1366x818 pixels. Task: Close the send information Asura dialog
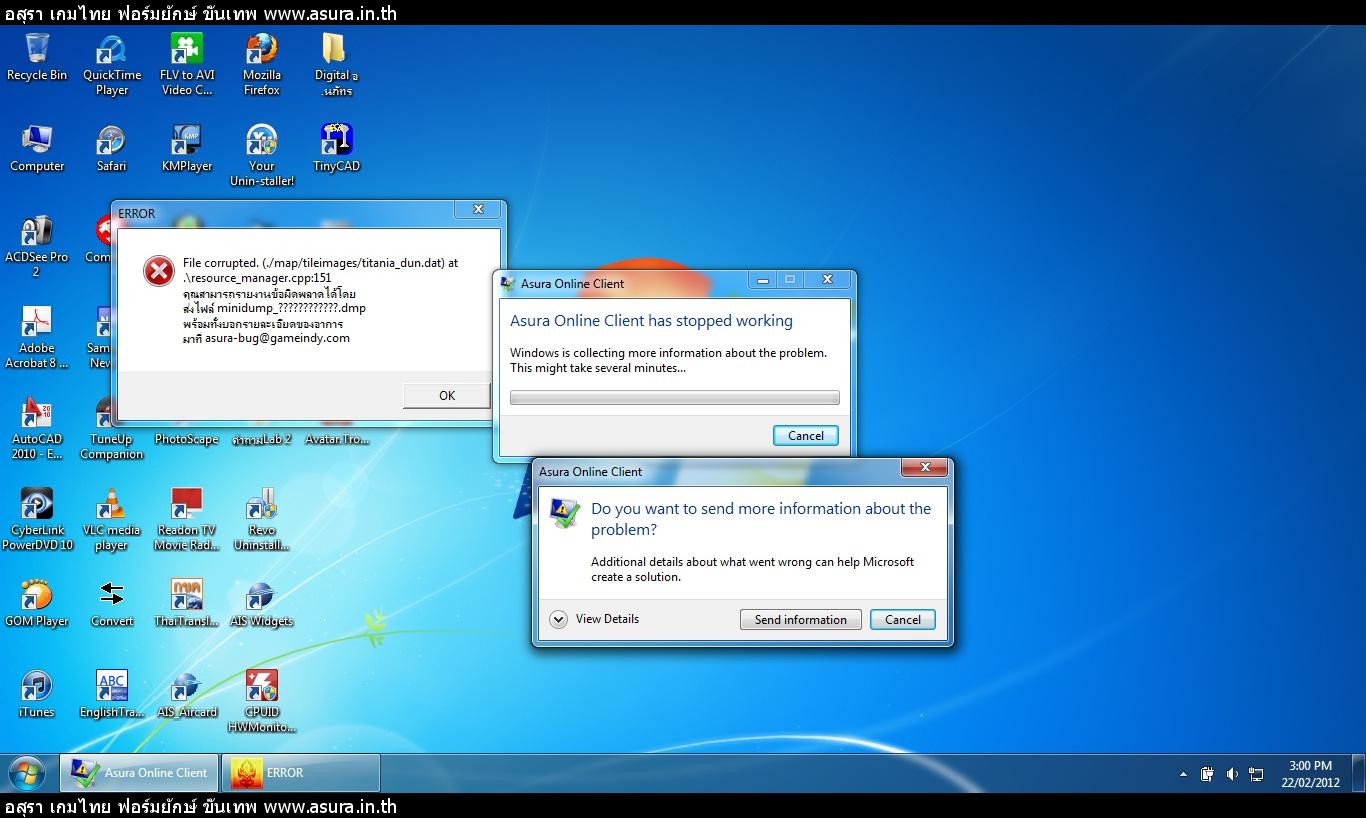point(924,467)
